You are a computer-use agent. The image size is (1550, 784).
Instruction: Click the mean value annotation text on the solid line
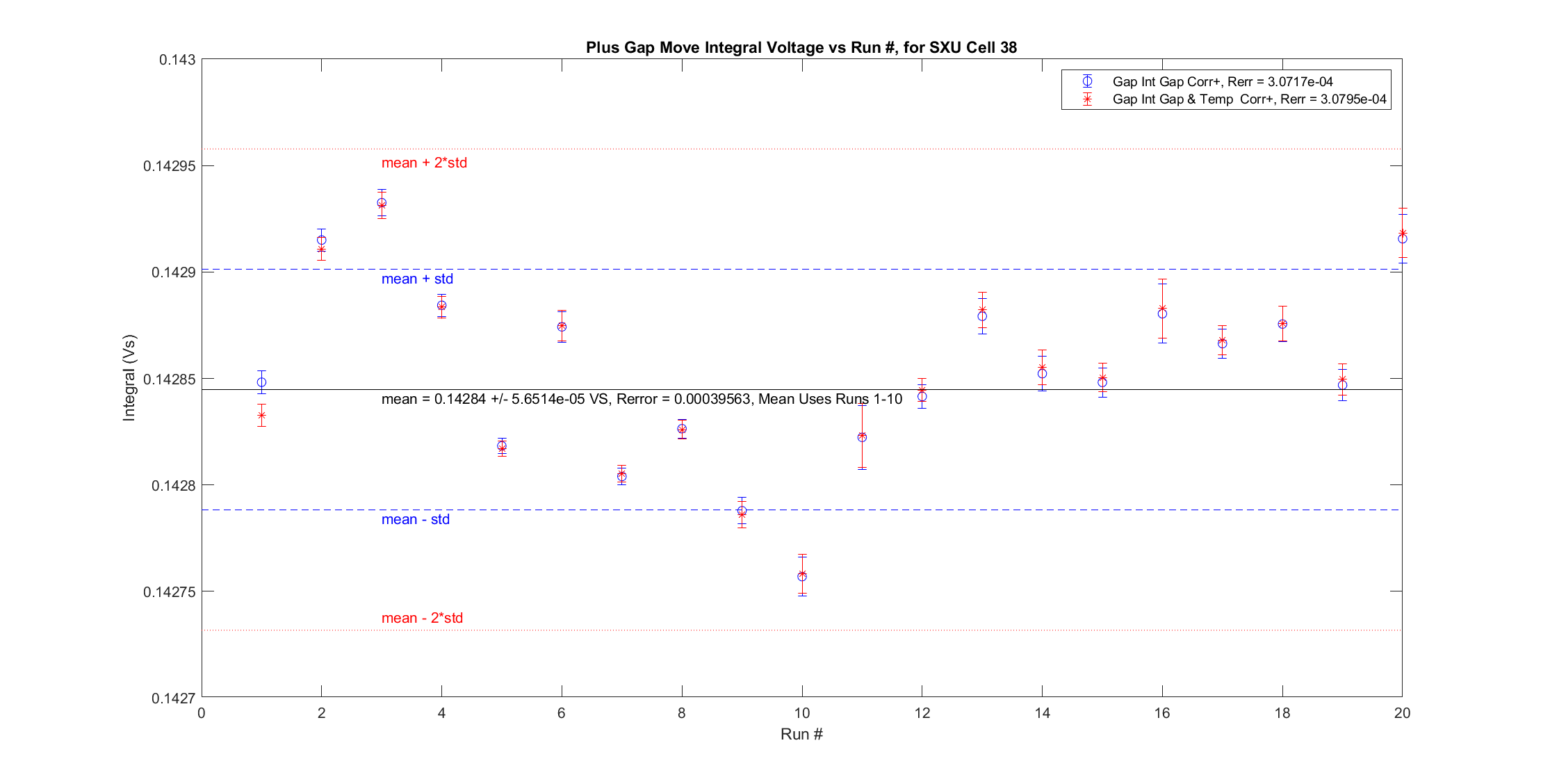(x=642, y=399)
